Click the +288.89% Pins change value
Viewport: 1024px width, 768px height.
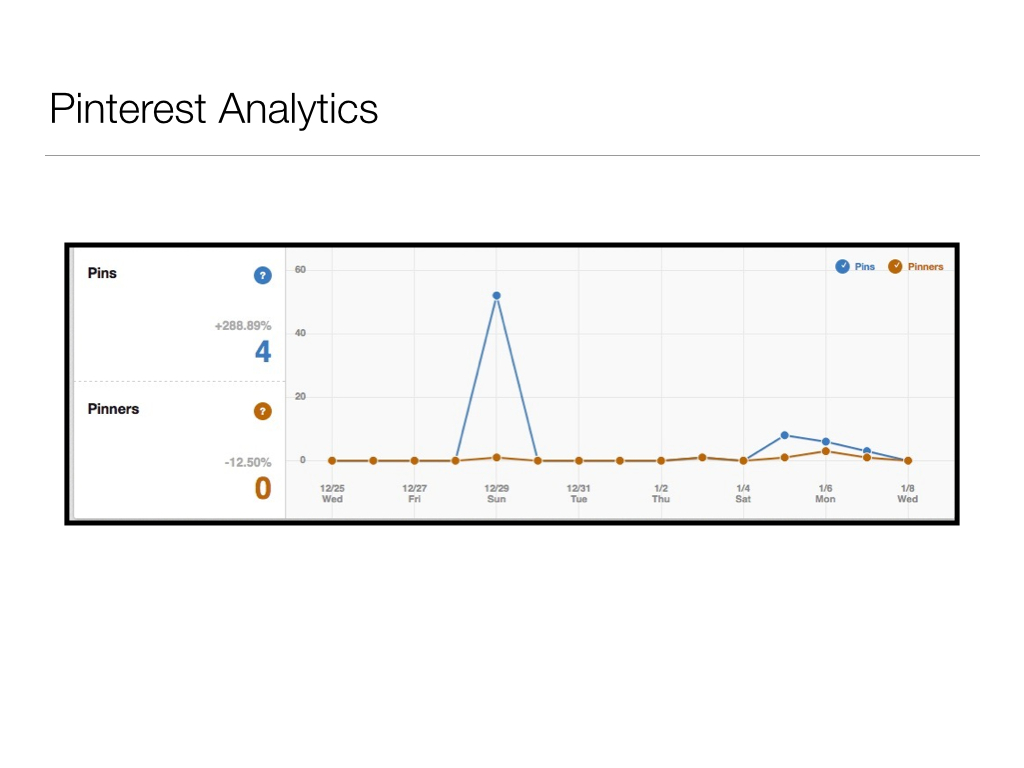[242, 327]
